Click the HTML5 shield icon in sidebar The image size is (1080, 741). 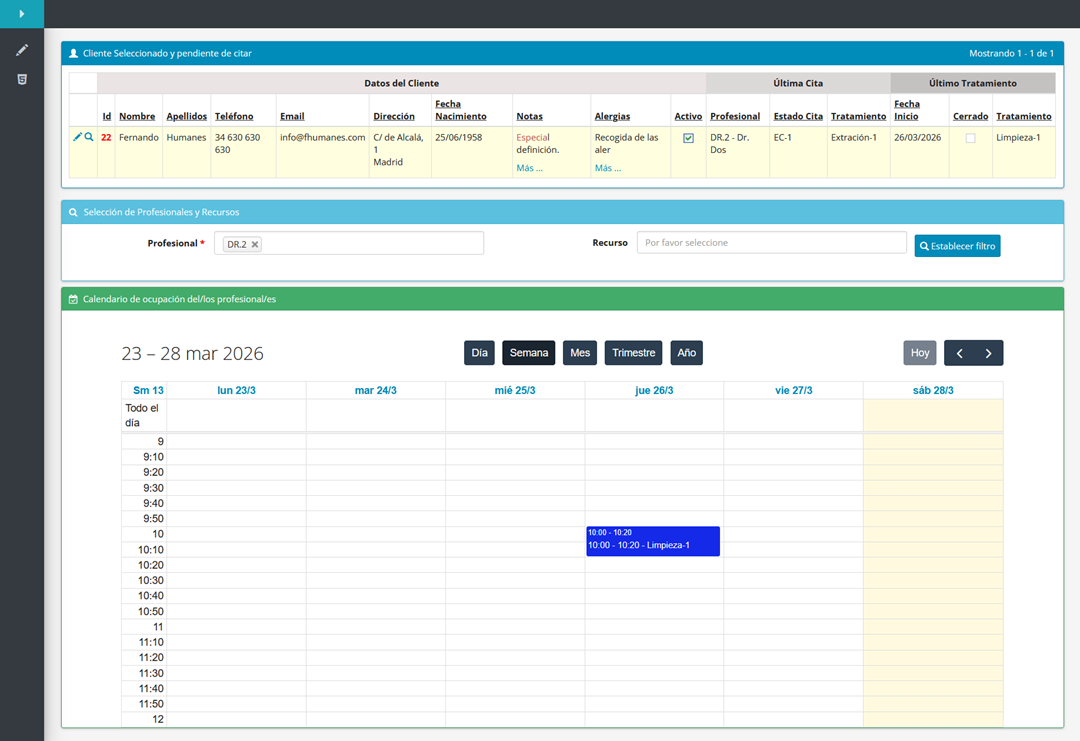click(22, 79)
